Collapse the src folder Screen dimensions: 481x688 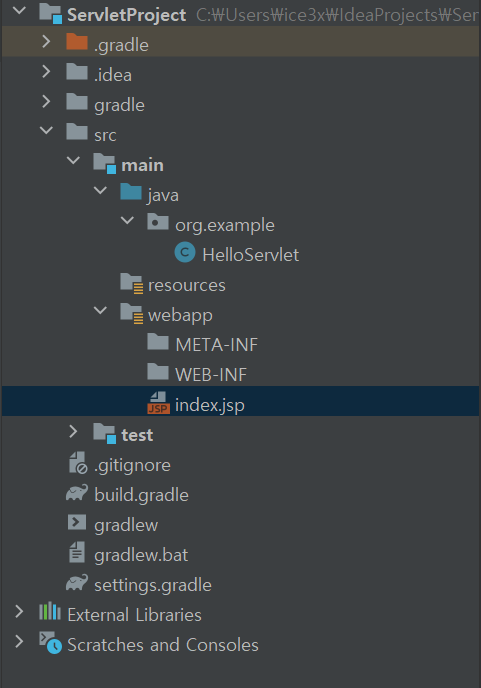coord(46,130)
